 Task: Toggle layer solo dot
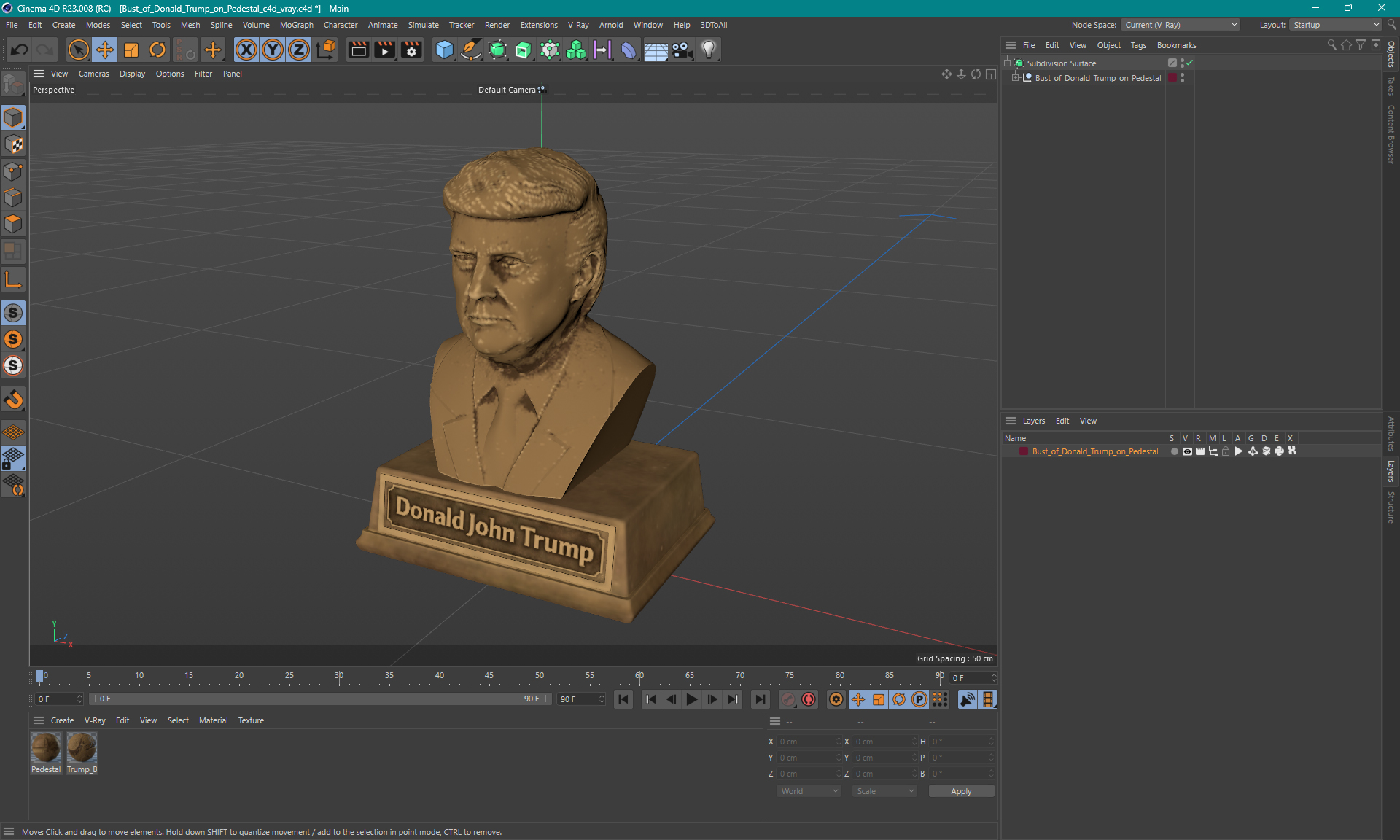[1174, 451]
